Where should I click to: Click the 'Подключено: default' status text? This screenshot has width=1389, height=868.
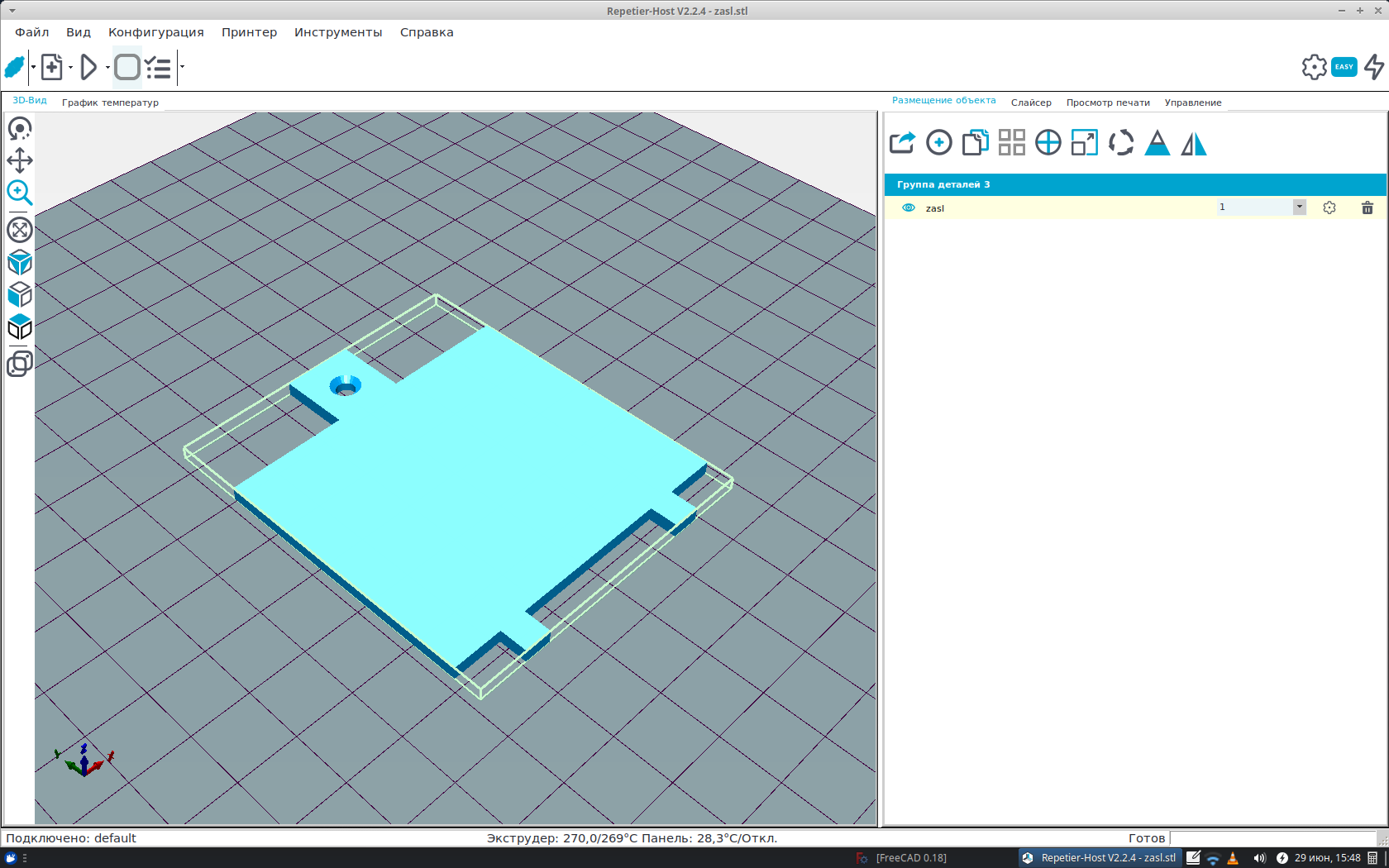[x=71, y=838]
